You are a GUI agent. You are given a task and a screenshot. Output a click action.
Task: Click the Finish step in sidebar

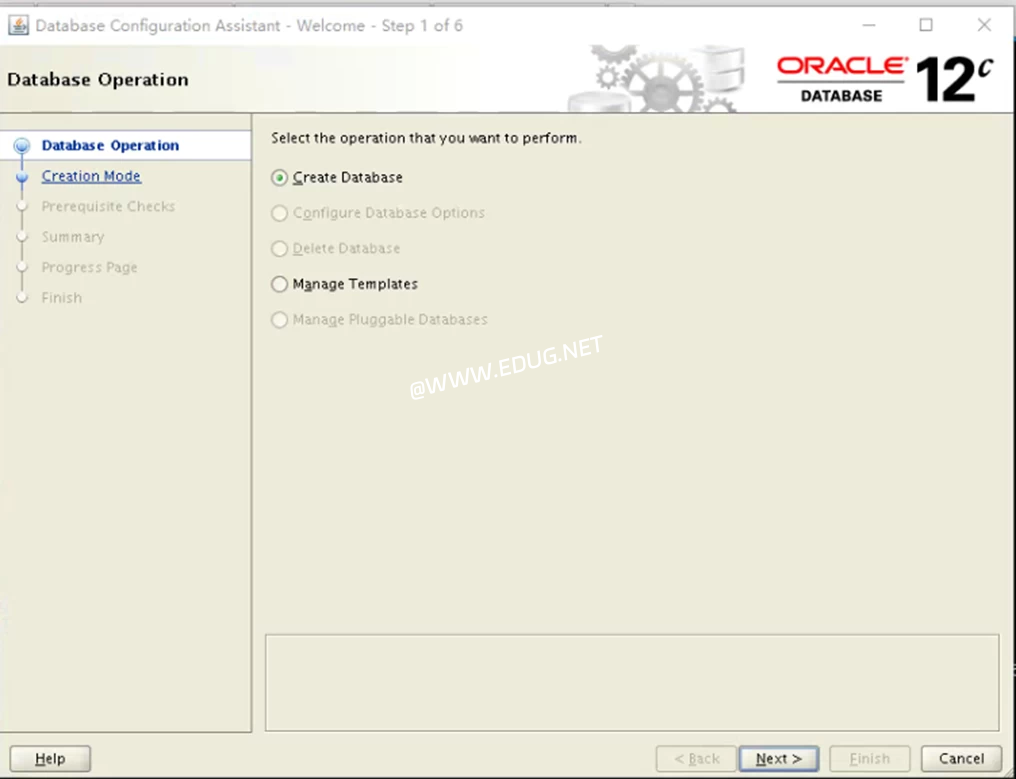[x=62, y=298]
